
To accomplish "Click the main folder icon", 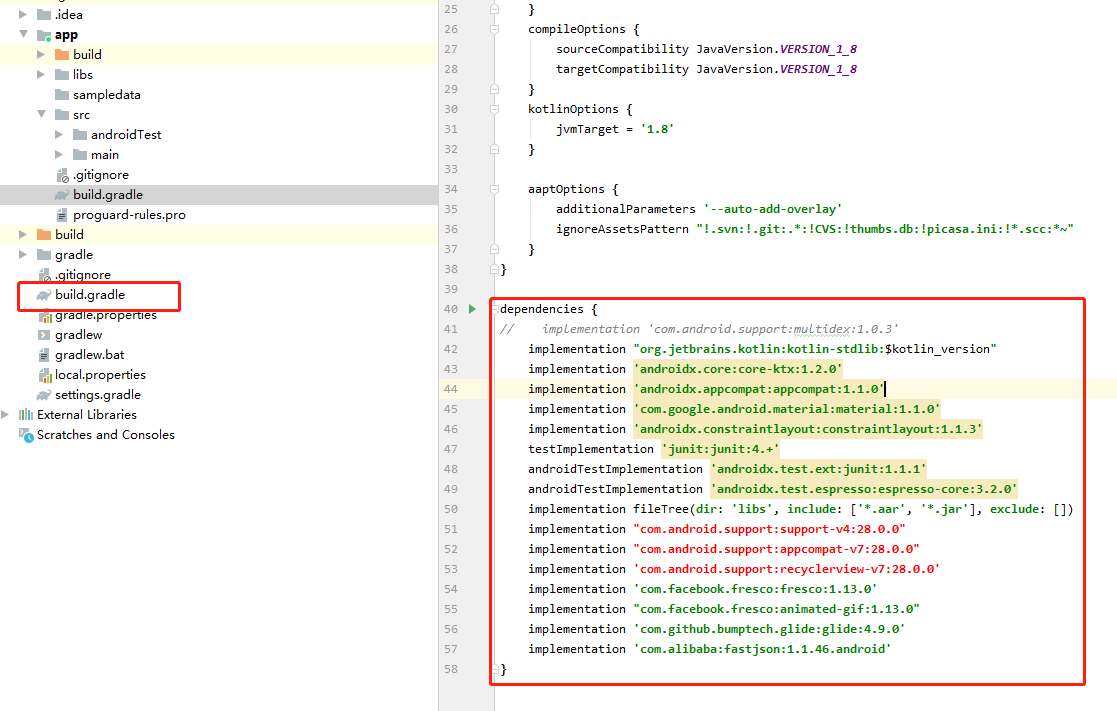I will (x=80, y=155).
